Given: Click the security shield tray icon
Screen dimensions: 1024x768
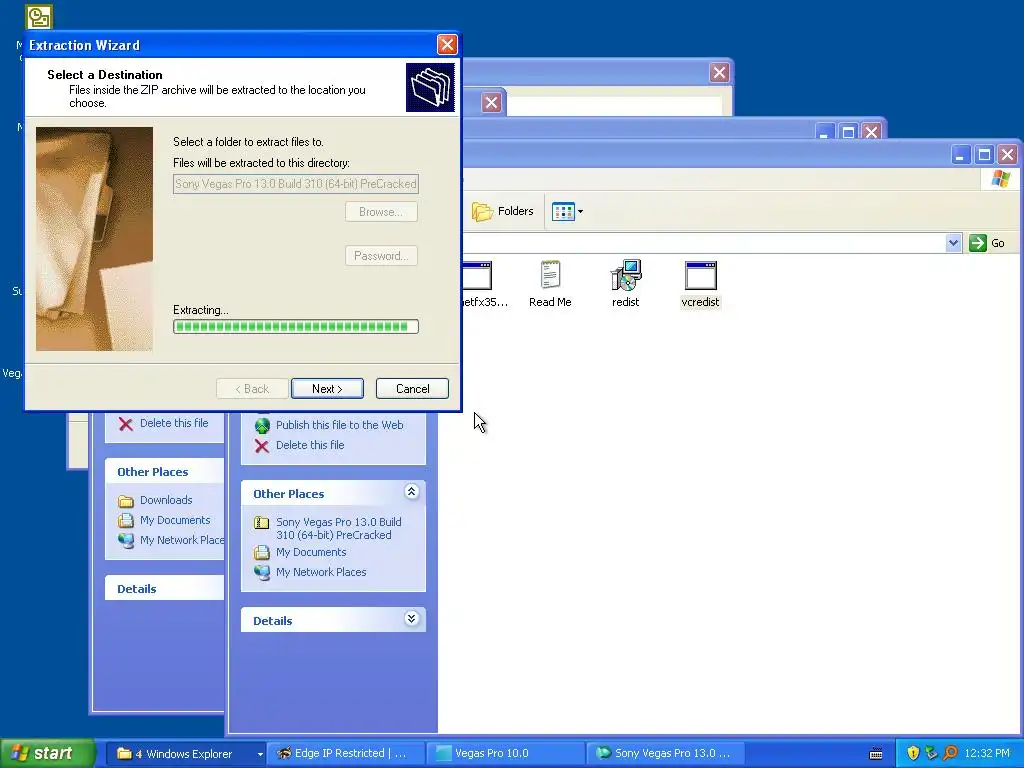Looking at the screenshot, I should (x=913, y=754).
